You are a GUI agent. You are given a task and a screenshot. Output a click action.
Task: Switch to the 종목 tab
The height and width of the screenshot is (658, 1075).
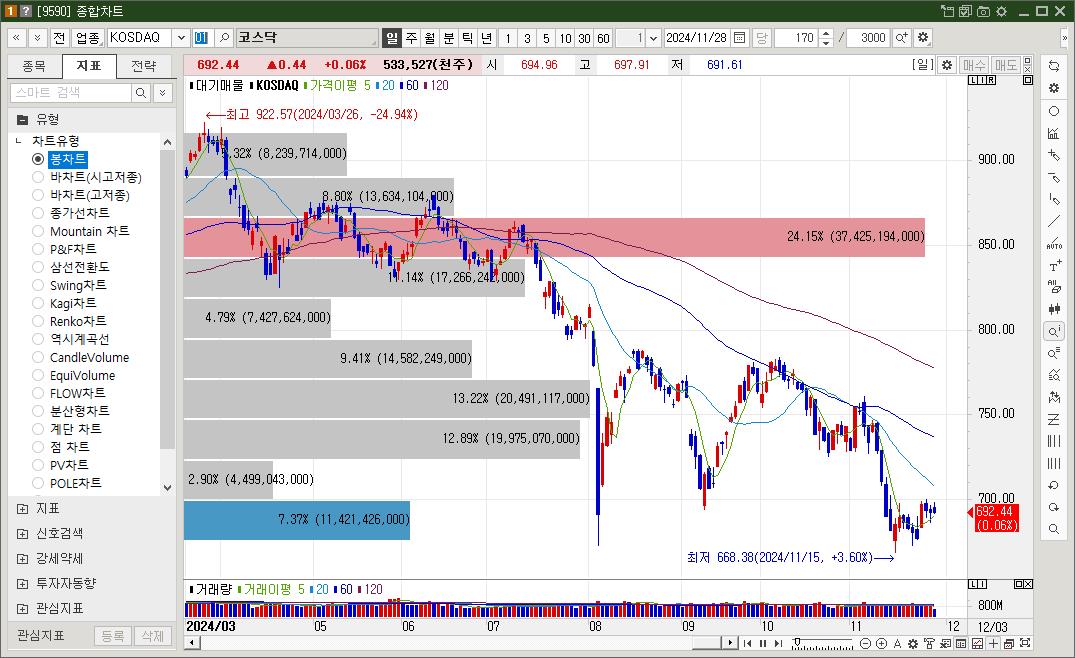pos(34,66)
